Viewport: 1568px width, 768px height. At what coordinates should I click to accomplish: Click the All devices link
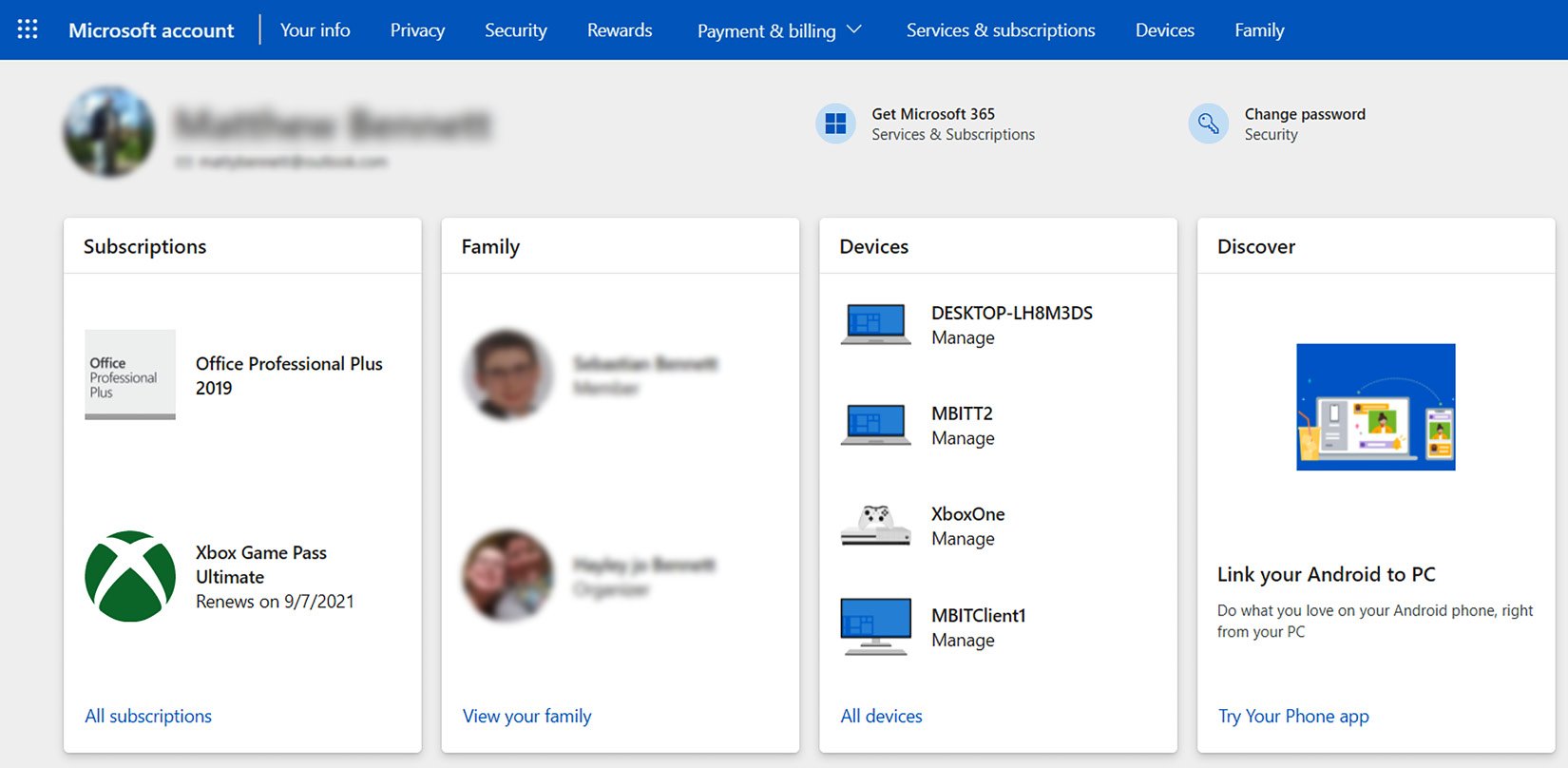coord(882,716)
